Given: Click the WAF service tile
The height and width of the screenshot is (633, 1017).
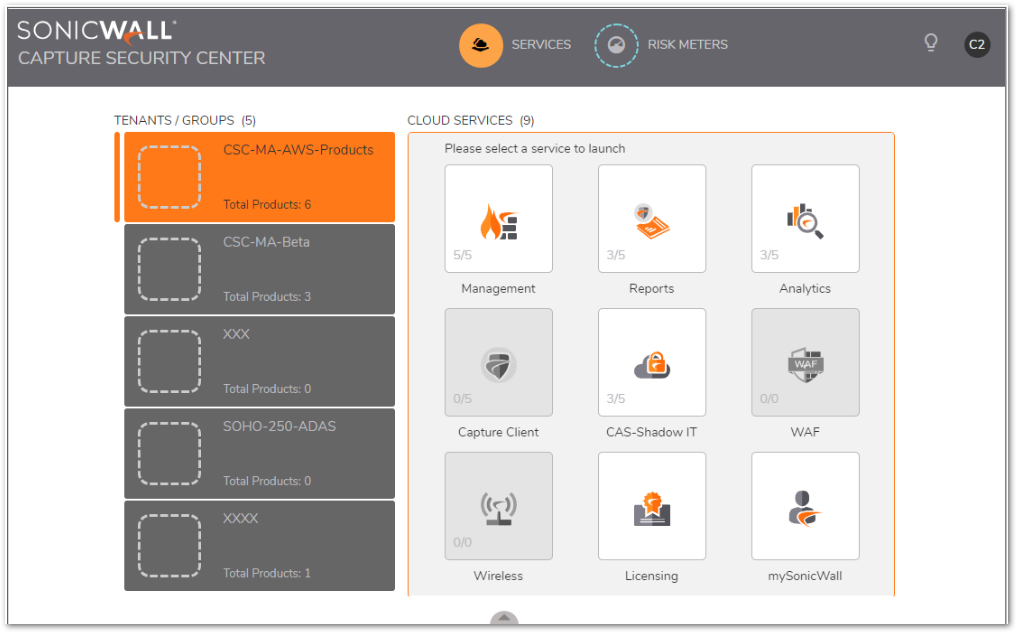Looking at the screenshot, I should coord(805,363).
